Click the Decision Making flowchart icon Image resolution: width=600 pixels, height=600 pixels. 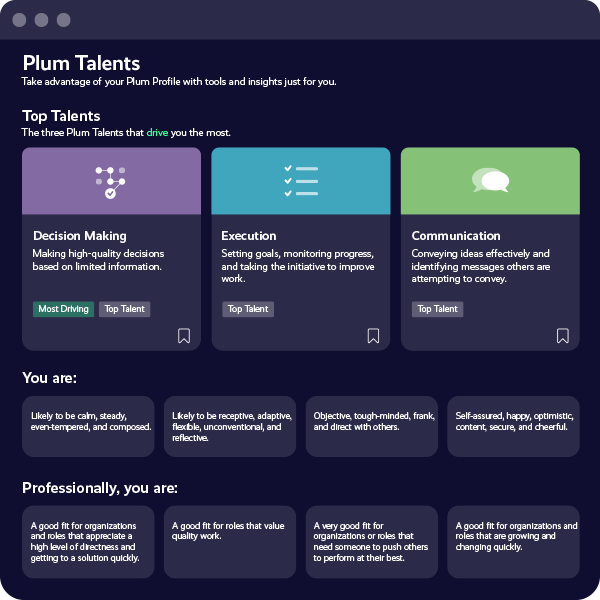pos(111,182)
